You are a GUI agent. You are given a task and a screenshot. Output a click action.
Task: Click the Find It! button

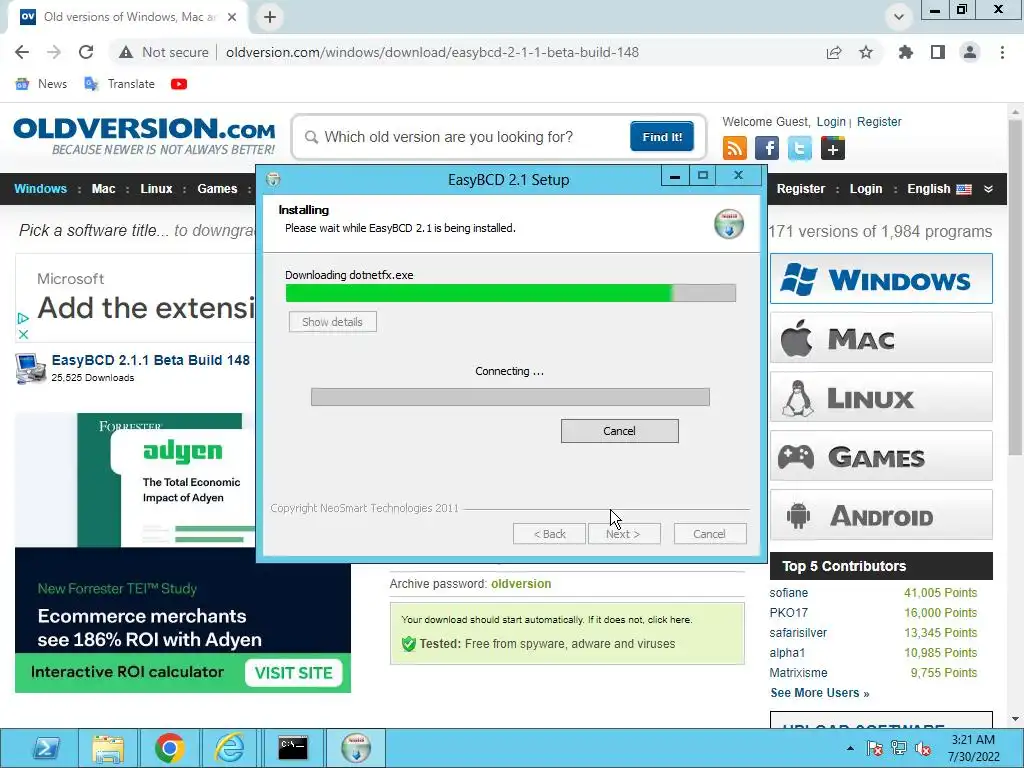(662, 136)
